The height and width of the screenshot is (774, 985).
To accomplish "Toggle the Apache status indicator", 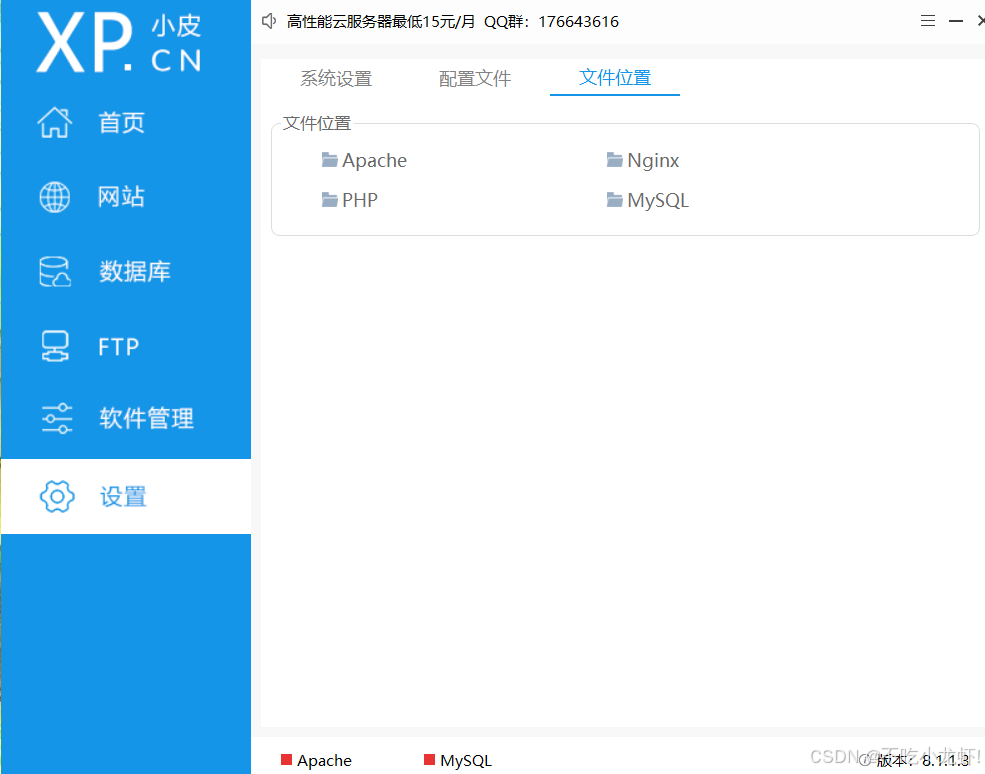I will 287,760.
